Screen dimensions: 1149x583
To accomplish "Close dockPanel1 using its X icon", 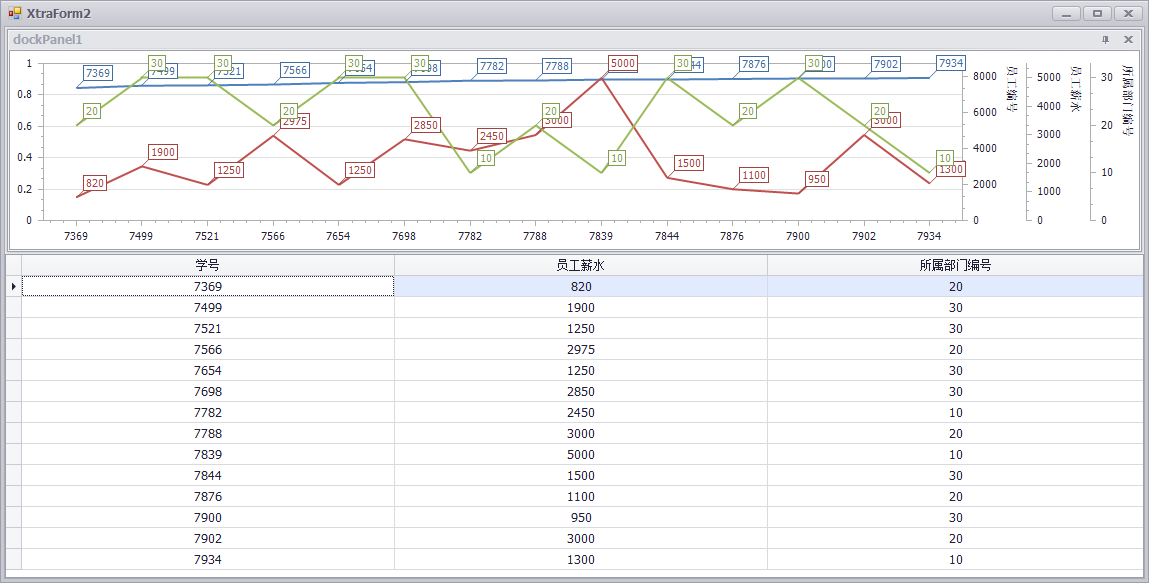I will click(x=1128, y=40).
